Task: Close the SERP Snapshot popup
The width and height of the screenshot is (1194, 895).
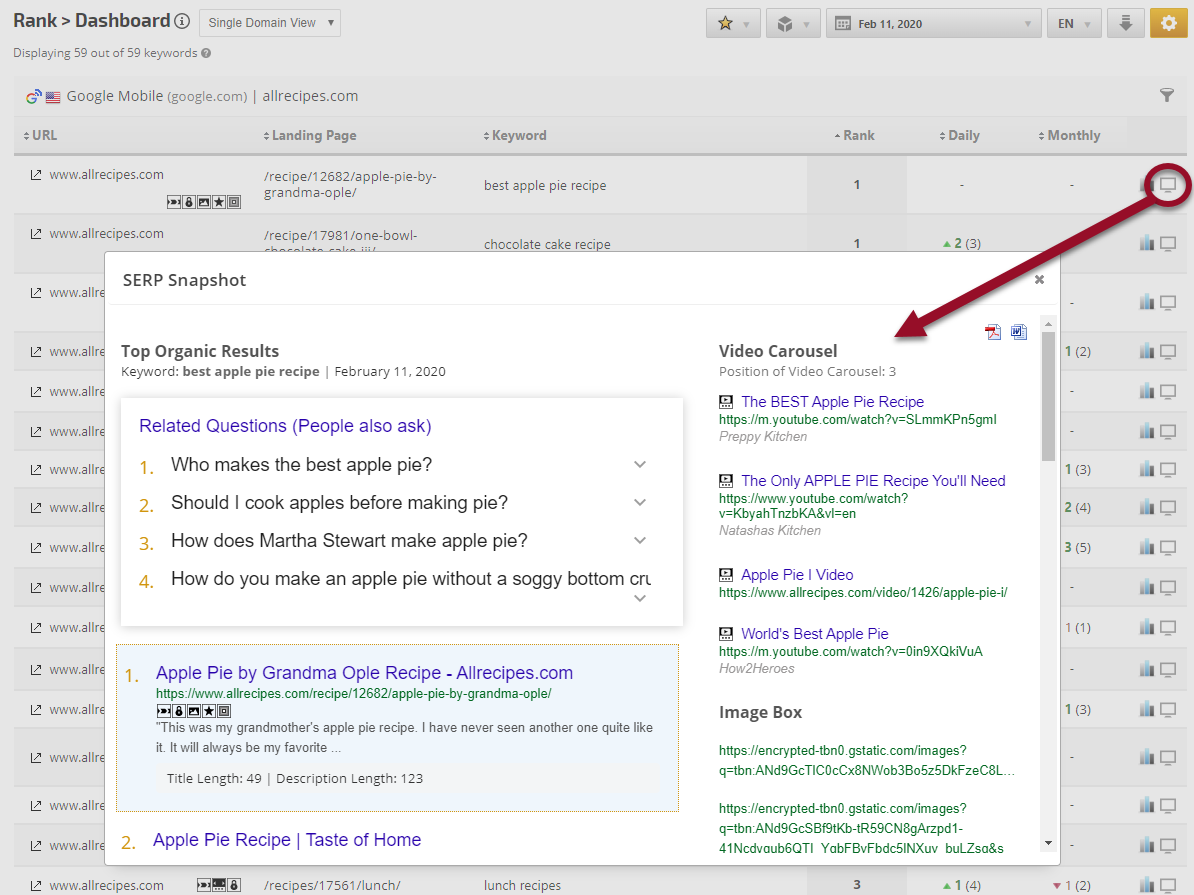Action: click(1039, 280)
